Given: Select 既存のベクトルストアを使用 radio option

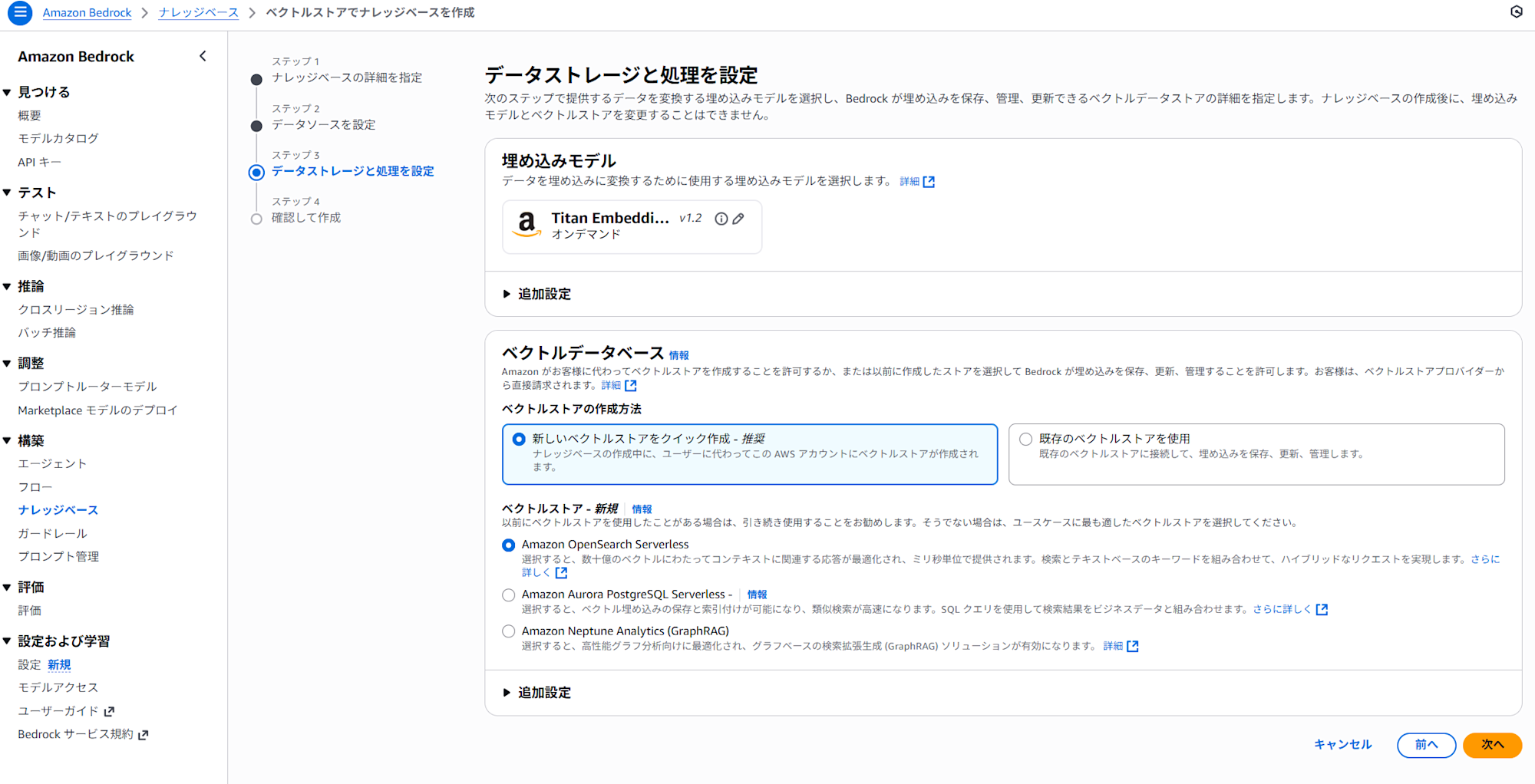Looking at the screenshot, I should click(x=1025, y=440).
